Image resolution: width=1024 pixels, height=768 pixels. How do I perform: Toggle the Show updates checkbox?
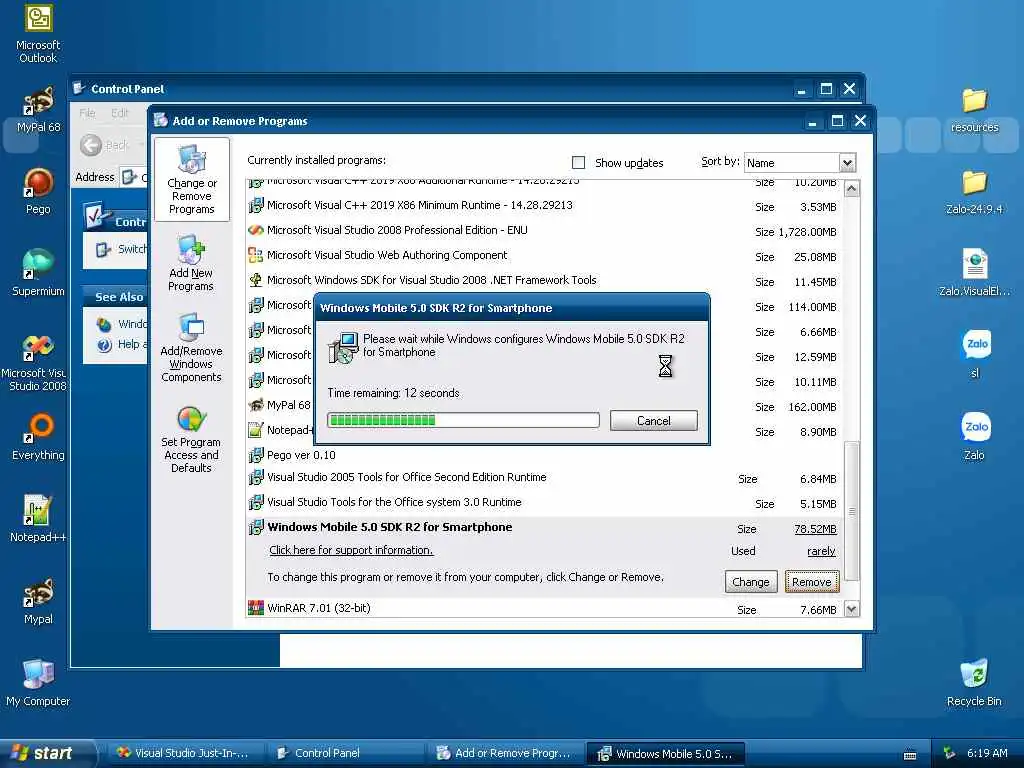(578, 162)
